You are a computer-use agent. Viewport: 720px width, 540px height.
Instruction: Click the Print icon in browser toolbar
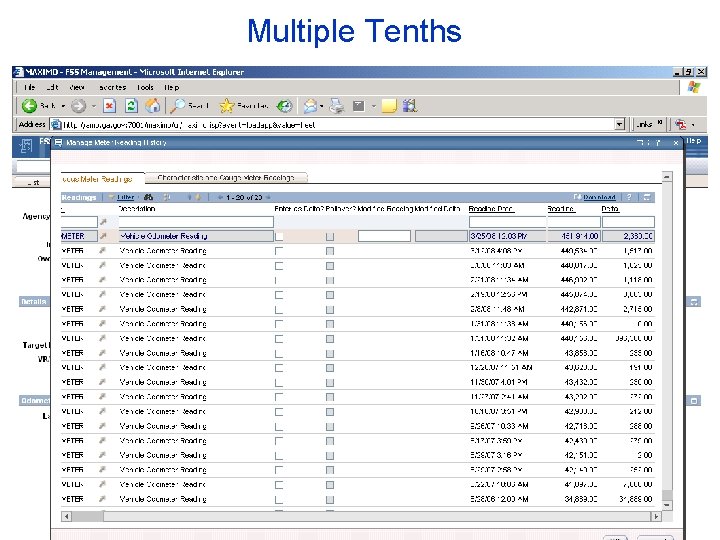[337, 106]
